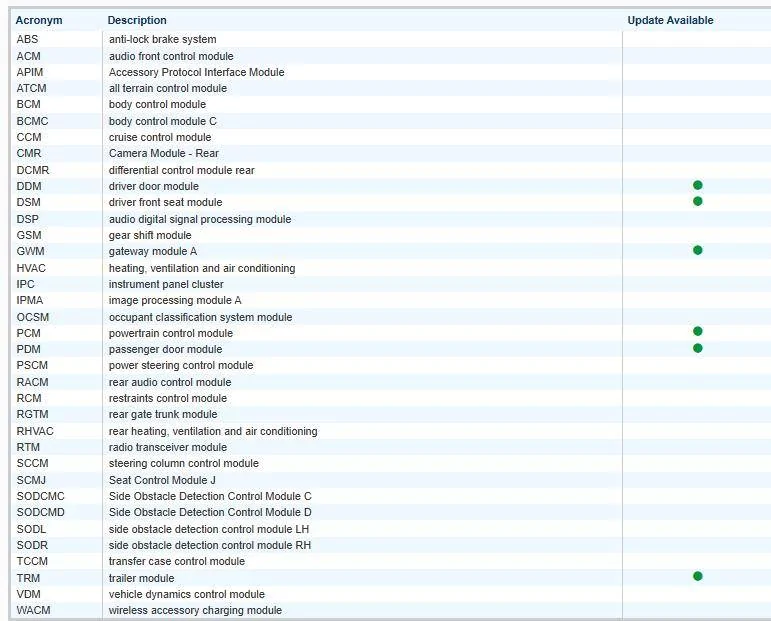Screen dimensions: 771x621
Task: Click the GWM gateway module update dot
Action: 697,250
